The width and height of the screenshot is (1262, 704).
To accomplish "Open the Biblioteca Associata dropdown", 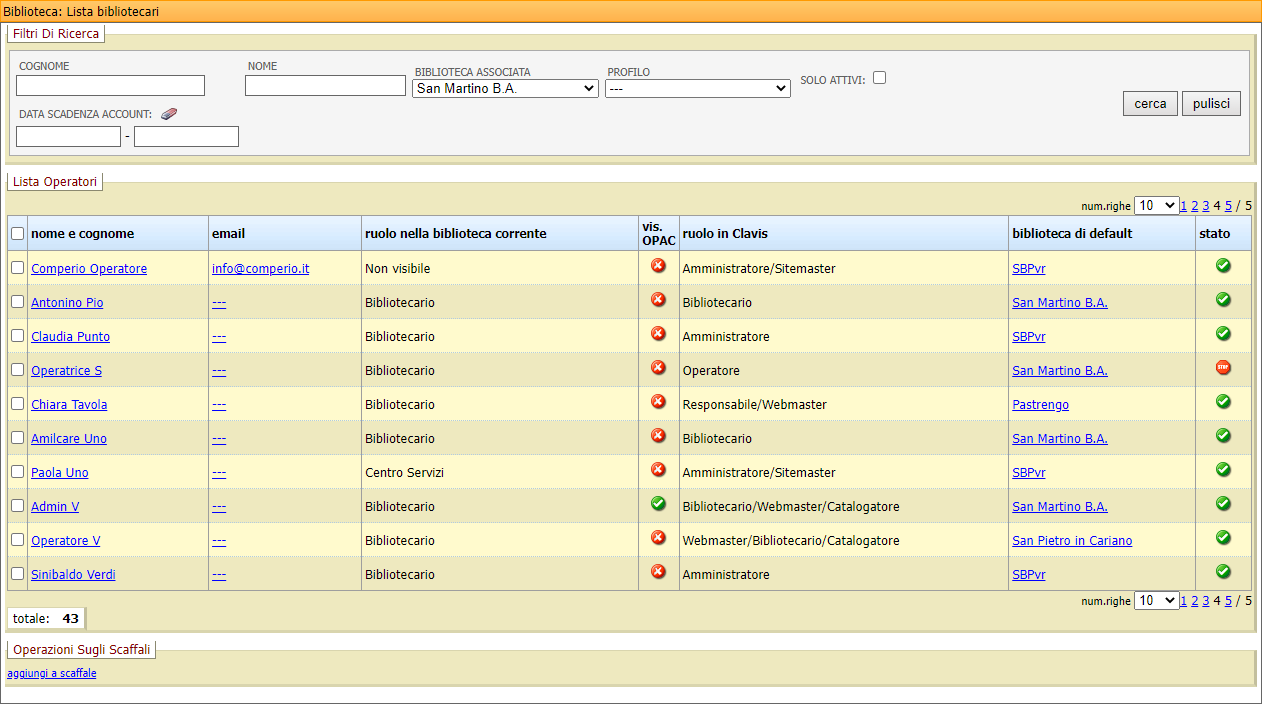I will pos(505,88).
